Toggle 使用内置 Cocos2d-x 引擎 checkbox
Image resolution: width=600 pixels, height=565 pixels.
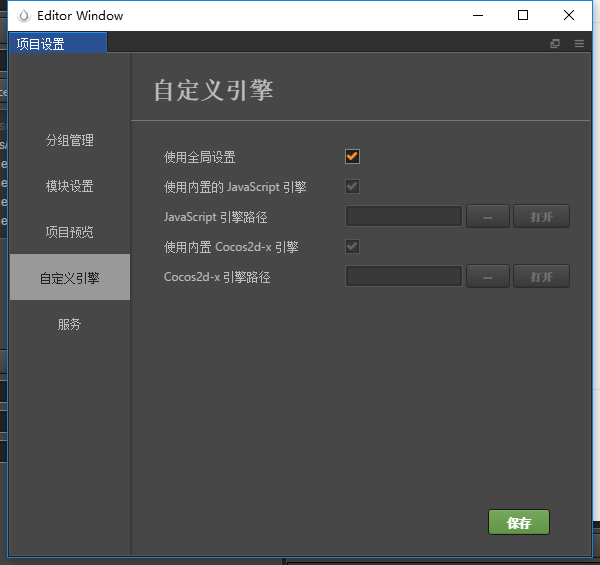pyautogui.click(x=352, y=247)
